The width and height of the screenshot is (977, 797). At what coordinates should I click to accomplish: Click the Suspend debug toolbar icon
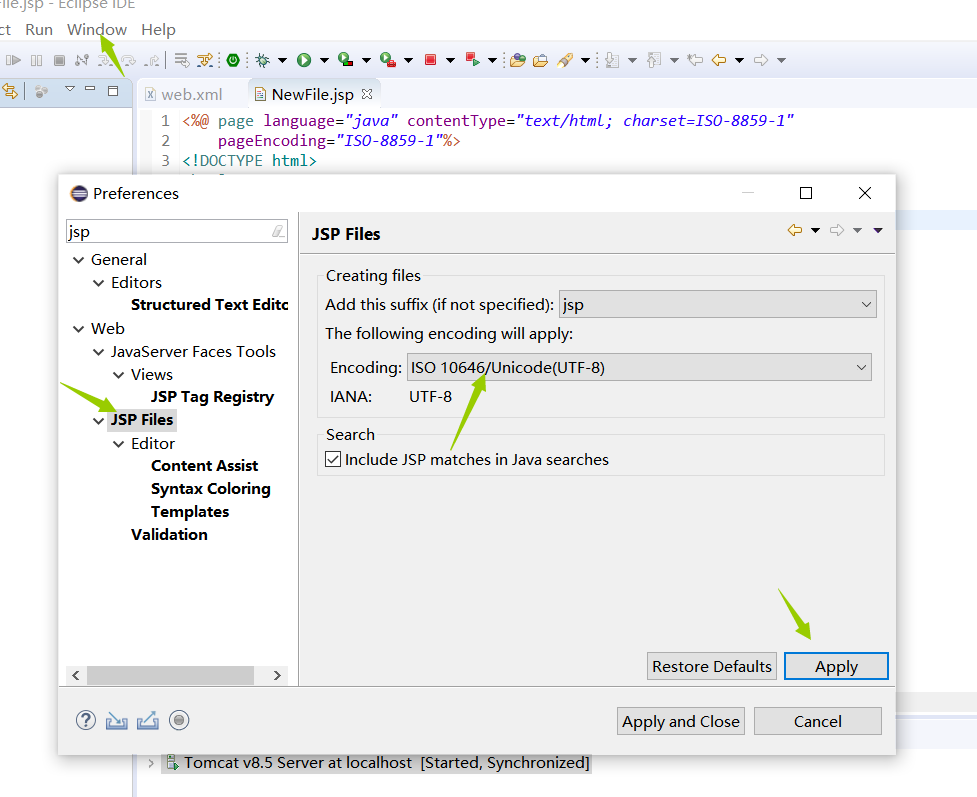[x=37, y=60]
